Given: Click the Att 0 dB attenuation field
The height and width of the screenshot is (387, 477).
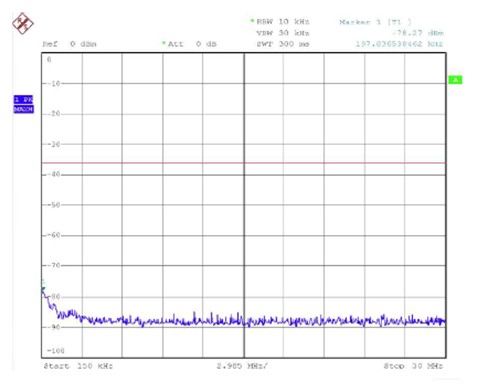Looking at the screenshot, I should tap(192, 44).
